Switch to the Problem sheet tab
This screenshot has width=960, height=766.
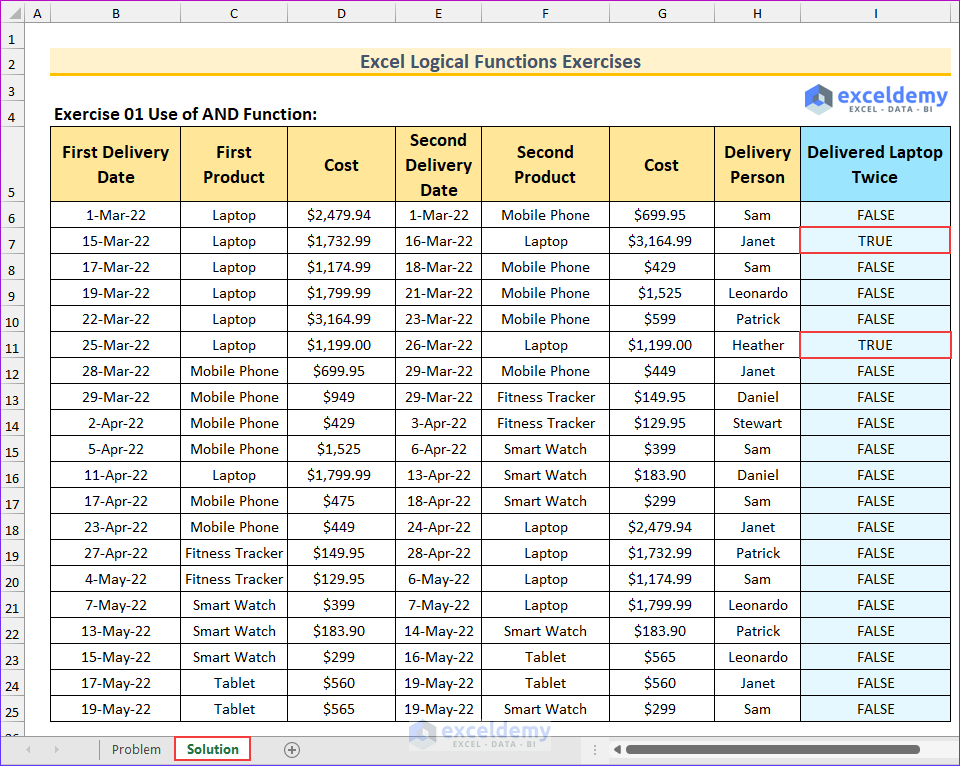pyautogui.click(x=136, y=749)
